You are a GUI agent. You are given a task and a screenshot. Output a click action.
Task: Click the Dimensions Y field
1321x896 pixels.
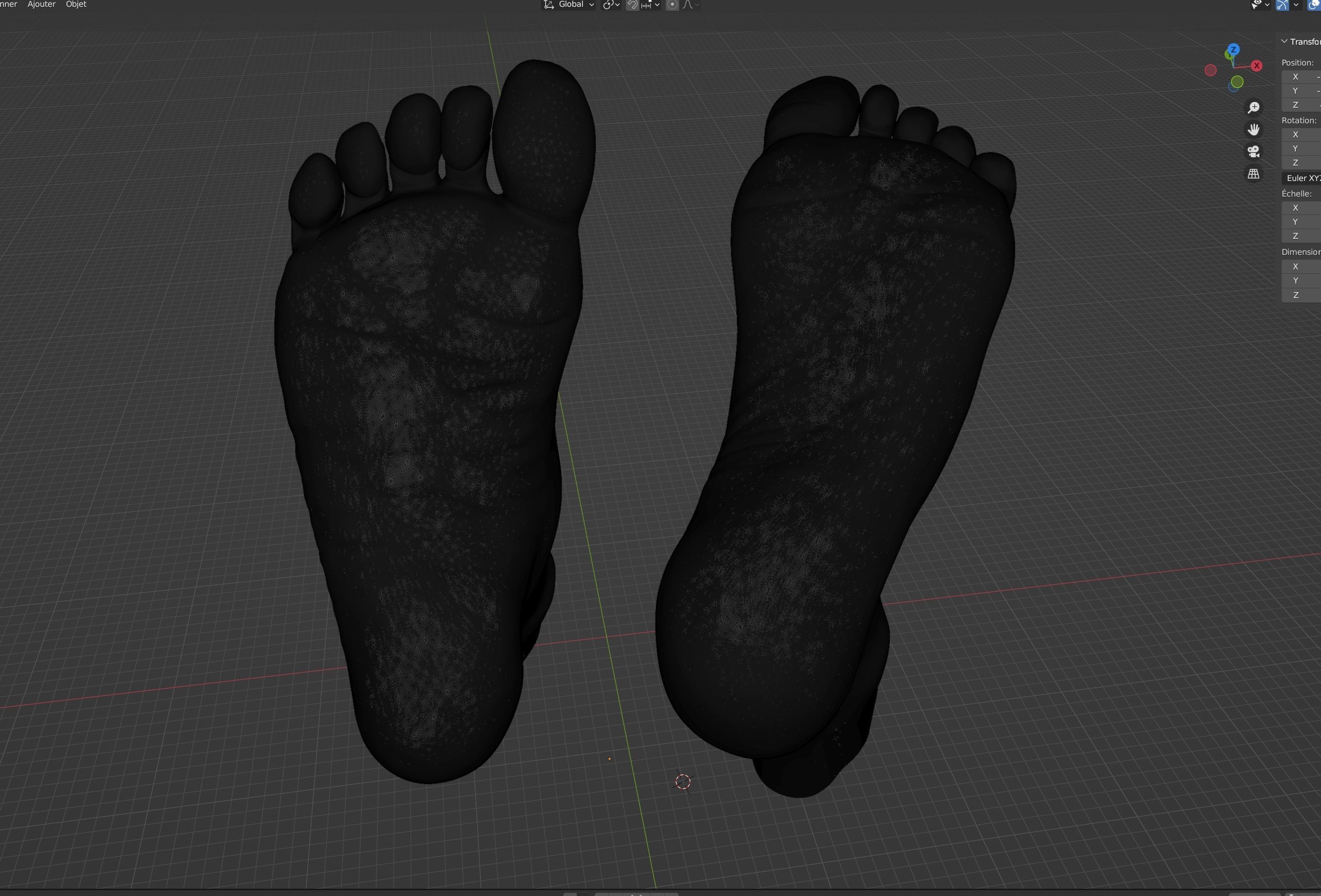[1301, 281]
